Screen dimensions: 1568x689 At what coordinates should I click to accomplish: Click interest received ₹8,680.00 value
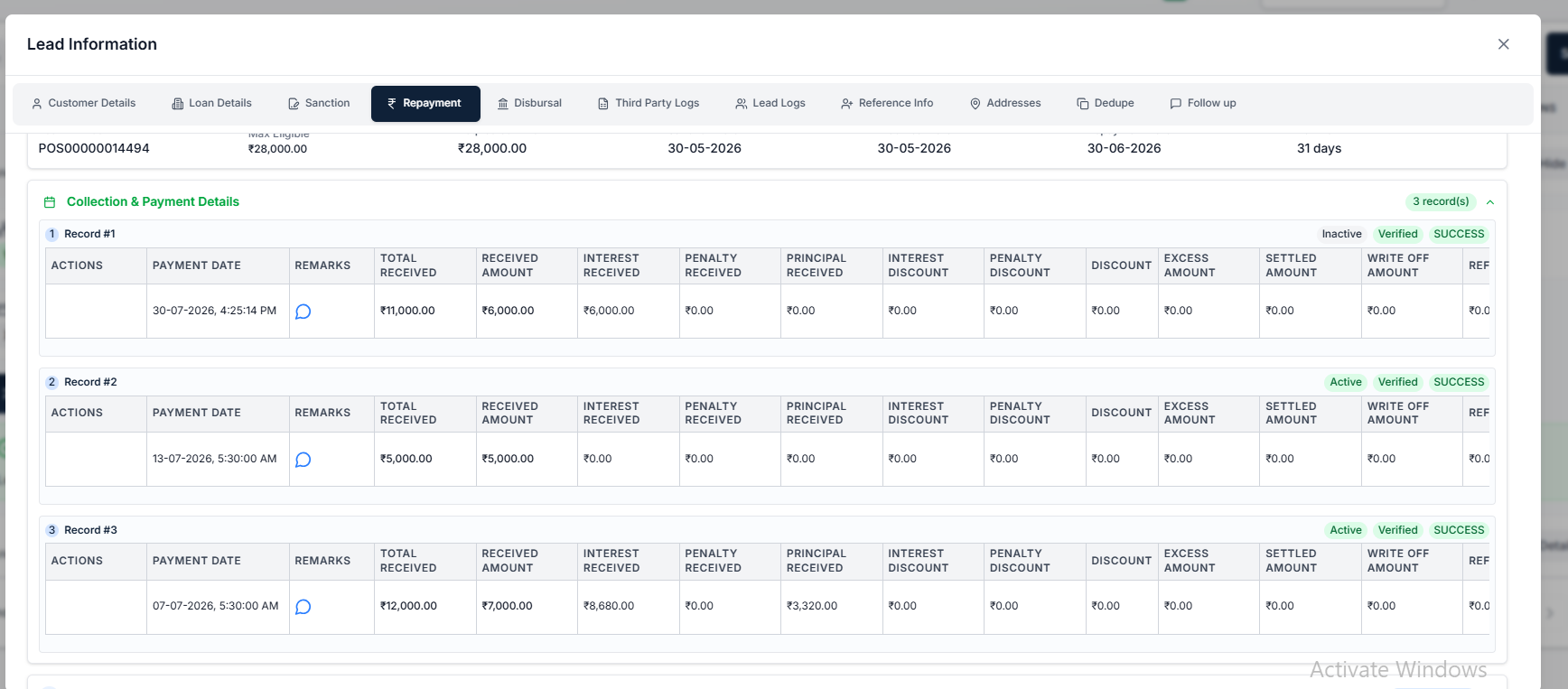609,606
